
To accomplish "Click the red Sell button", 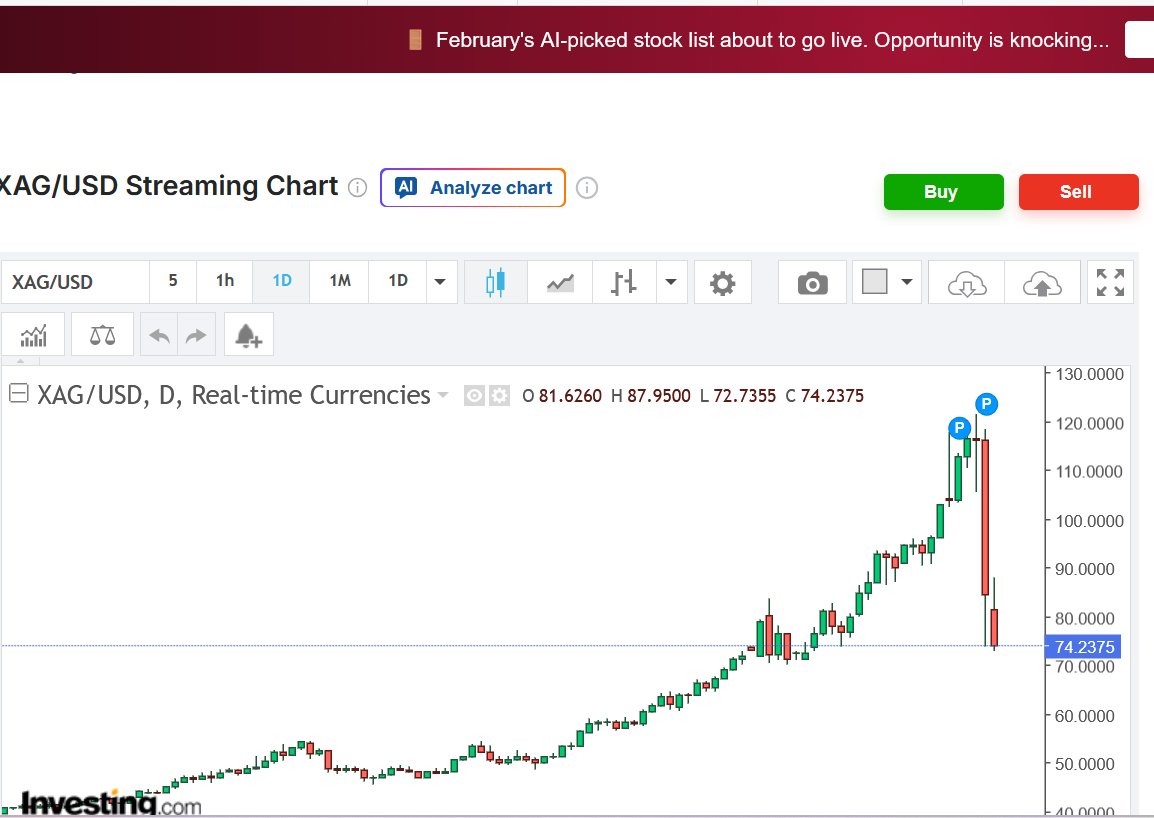I will tap(1078, 192).
